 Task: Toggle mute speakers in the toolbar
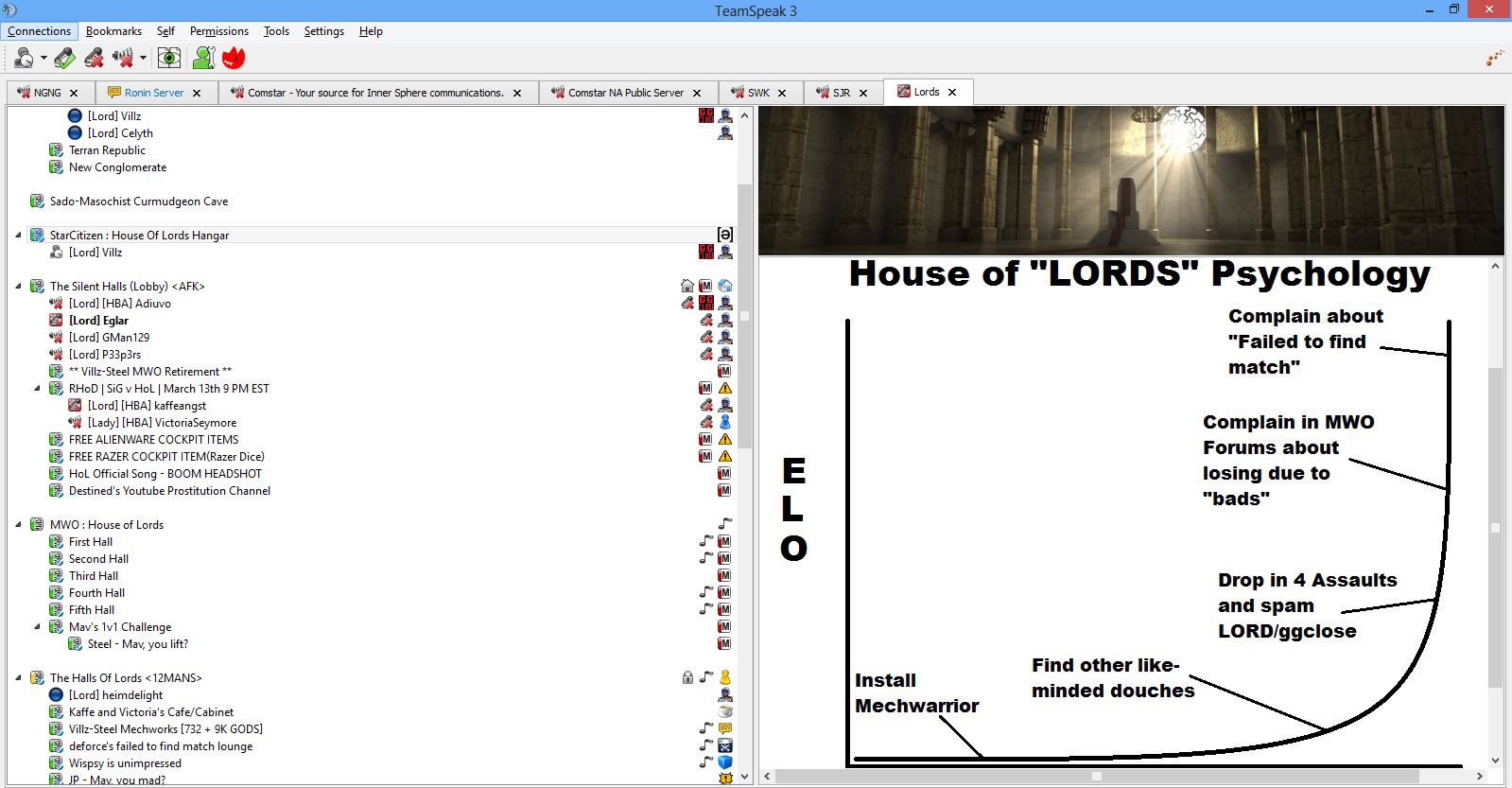(x=123, y=59)
